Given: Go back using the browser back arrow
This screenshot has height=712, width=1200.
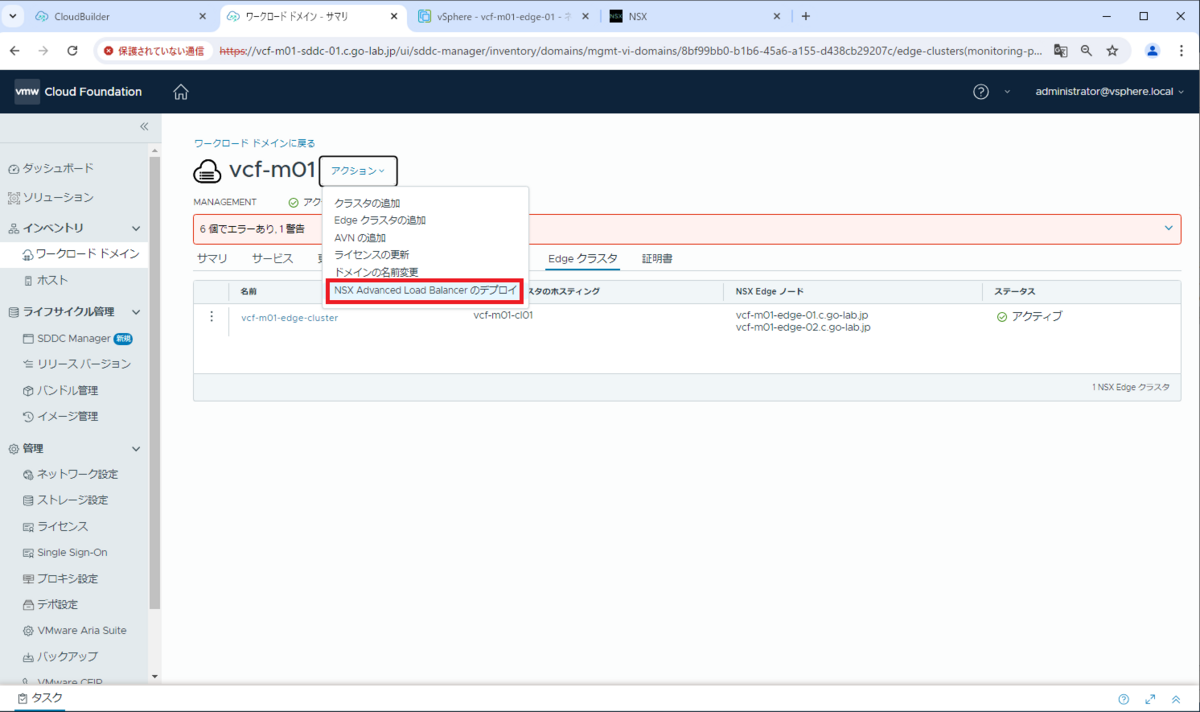Looking at the screenshot, I should [x=16, y=50].
